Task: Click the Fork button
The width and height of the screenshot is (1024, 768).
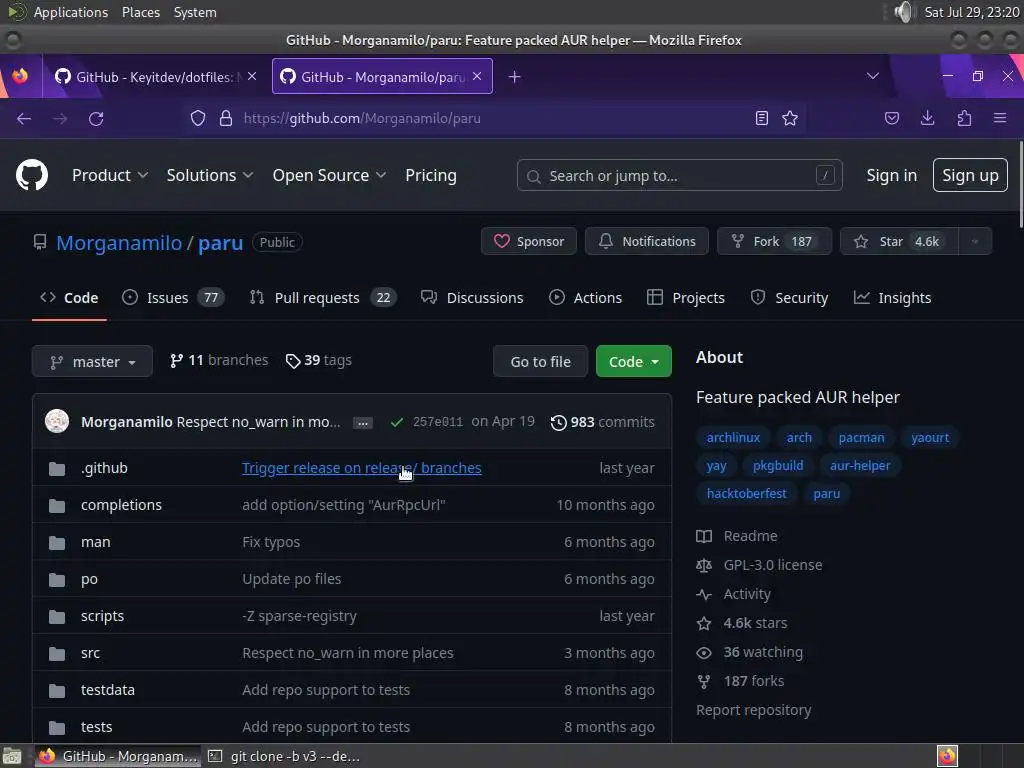Action: (775, 241)
